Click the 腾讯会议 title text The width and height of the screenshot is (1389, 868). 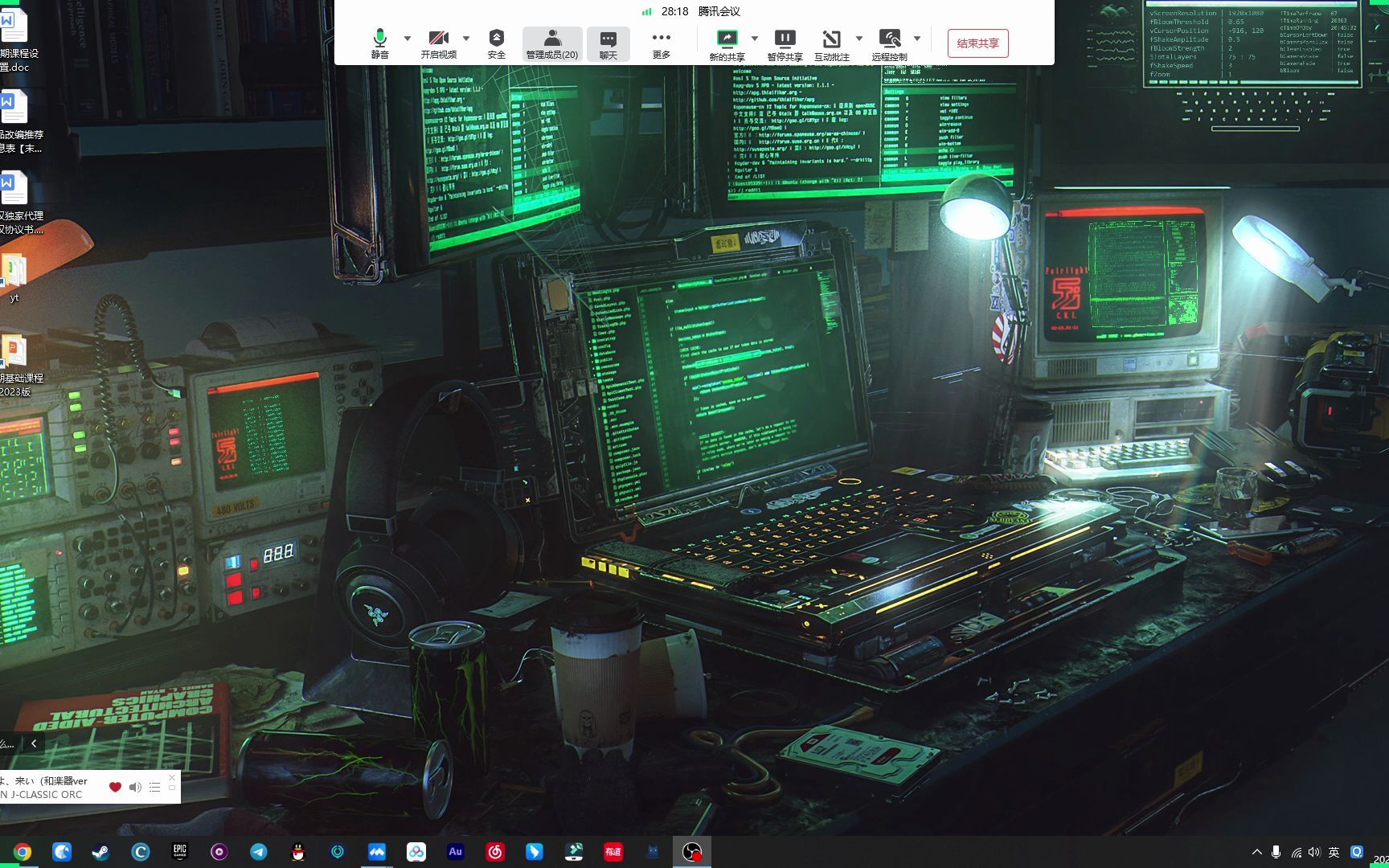coord(719,11)
